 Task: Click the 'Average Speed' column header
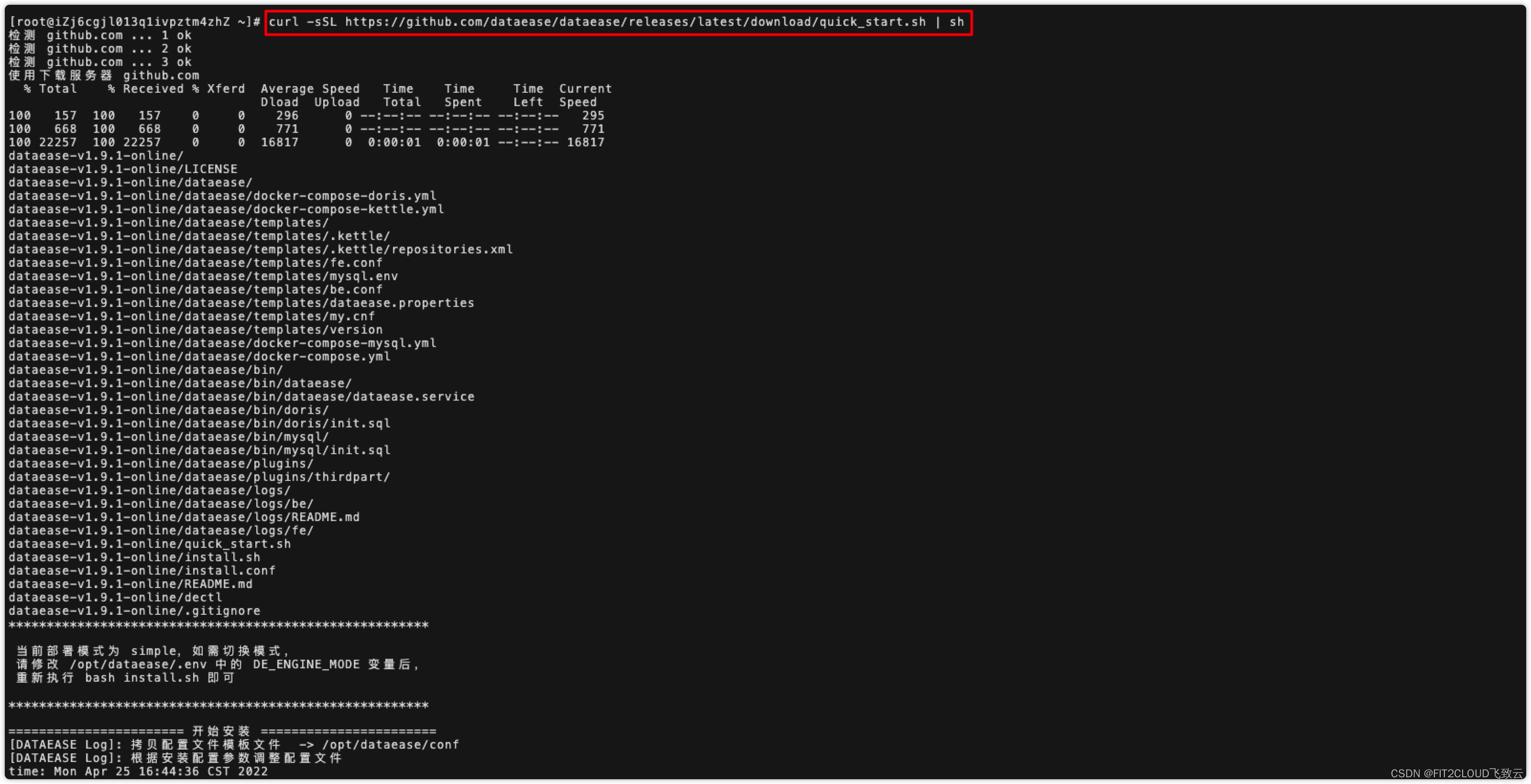(x=310, y=89)
